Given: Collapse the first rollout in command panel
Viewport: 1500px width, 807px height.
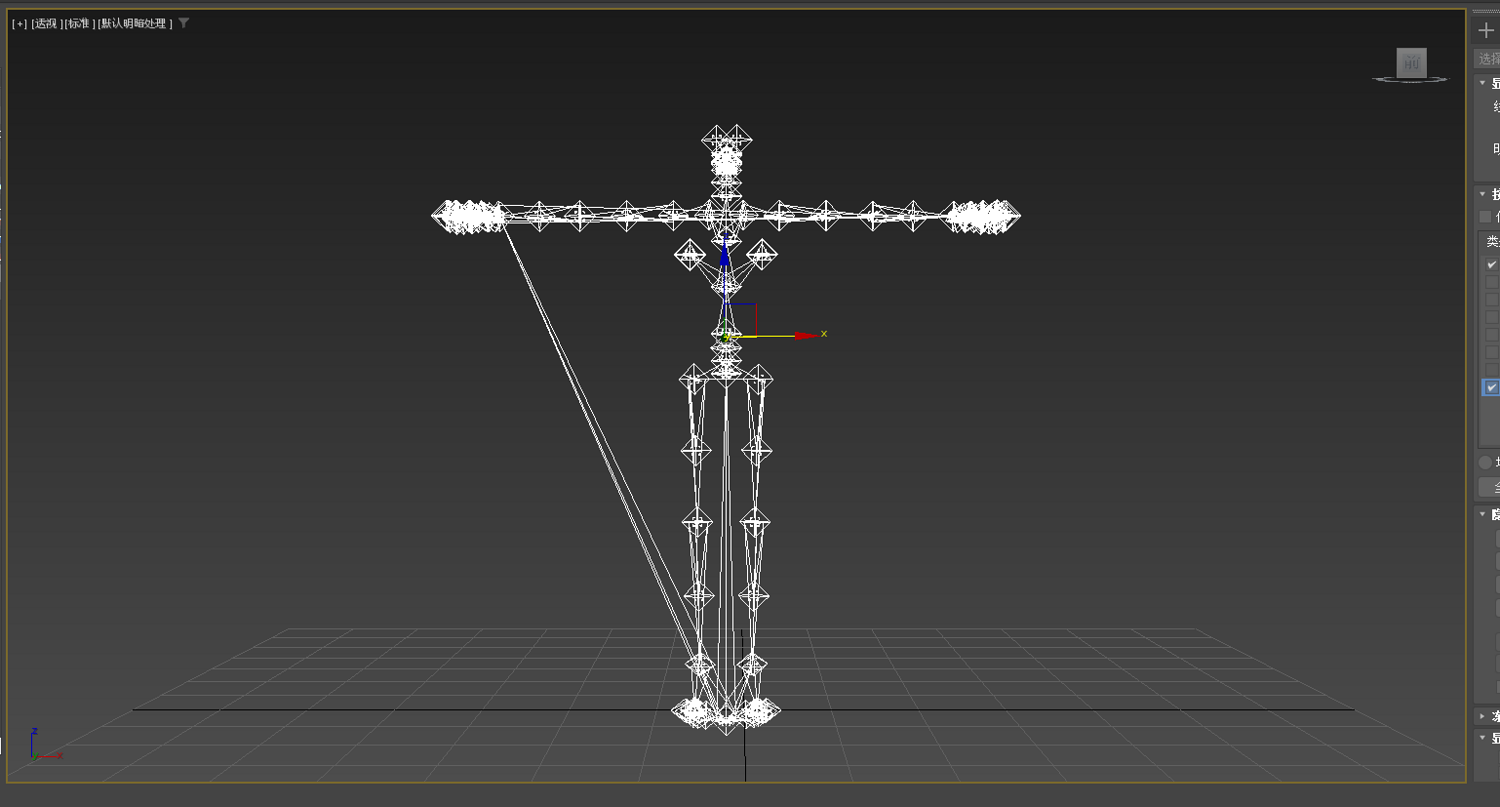Looking at the screenshot, I should click(x=1483, y=83).
